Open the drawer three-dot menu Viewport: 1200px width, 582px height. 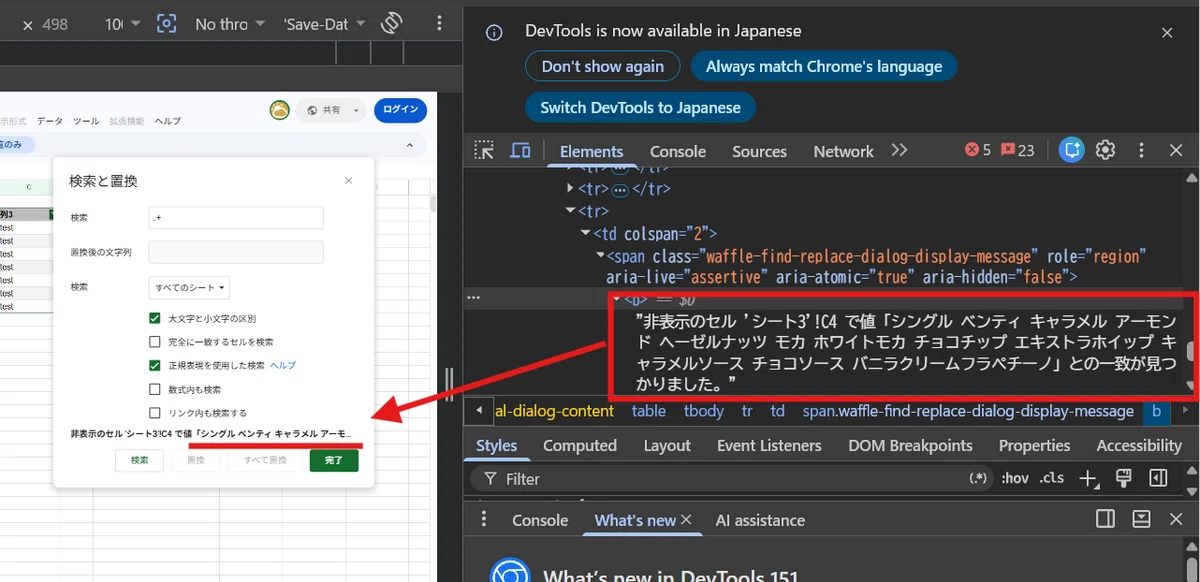click(484, 519)
